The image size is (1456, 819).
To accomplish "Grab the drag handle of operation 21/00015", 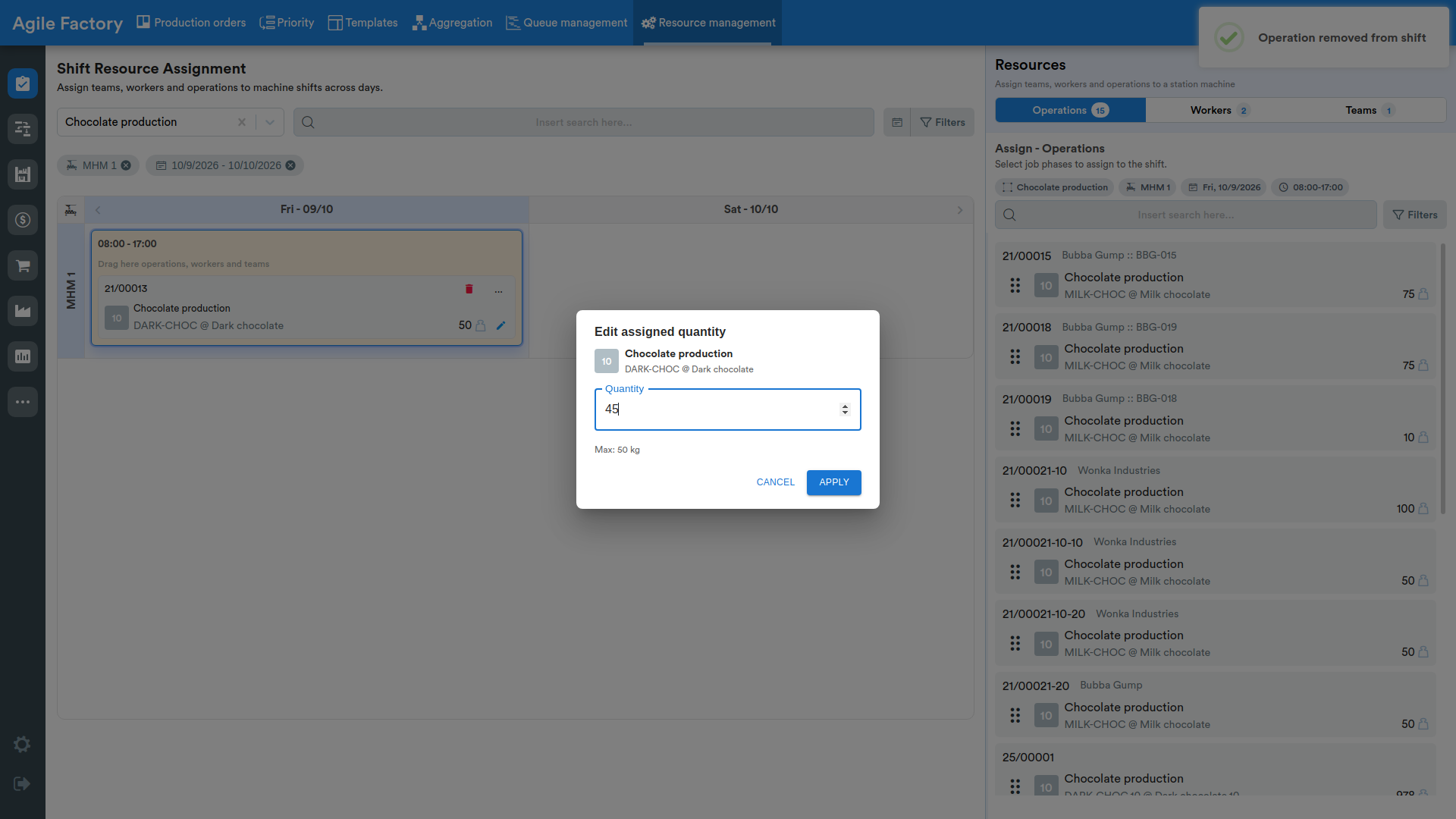I will point(1015,285).
